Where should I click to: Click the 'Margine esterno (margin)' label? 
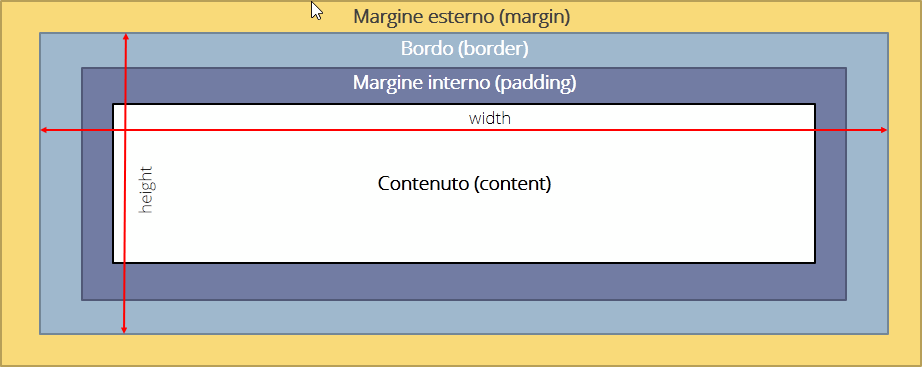pos(462,16)
